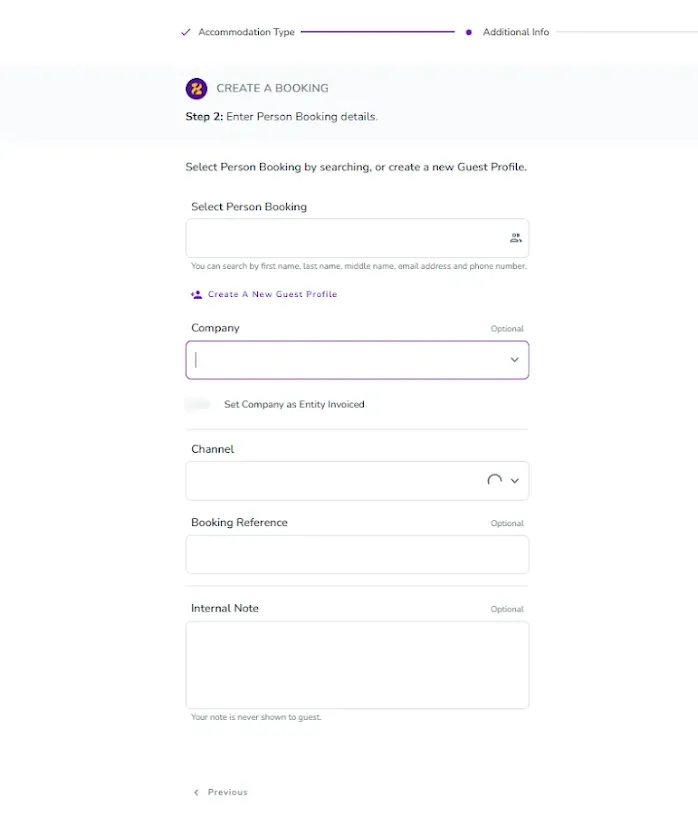The width and height of the screenshot is (698, 826).
Task: Click the purple dot before Additional Info
Action: [x=469, y=32]
